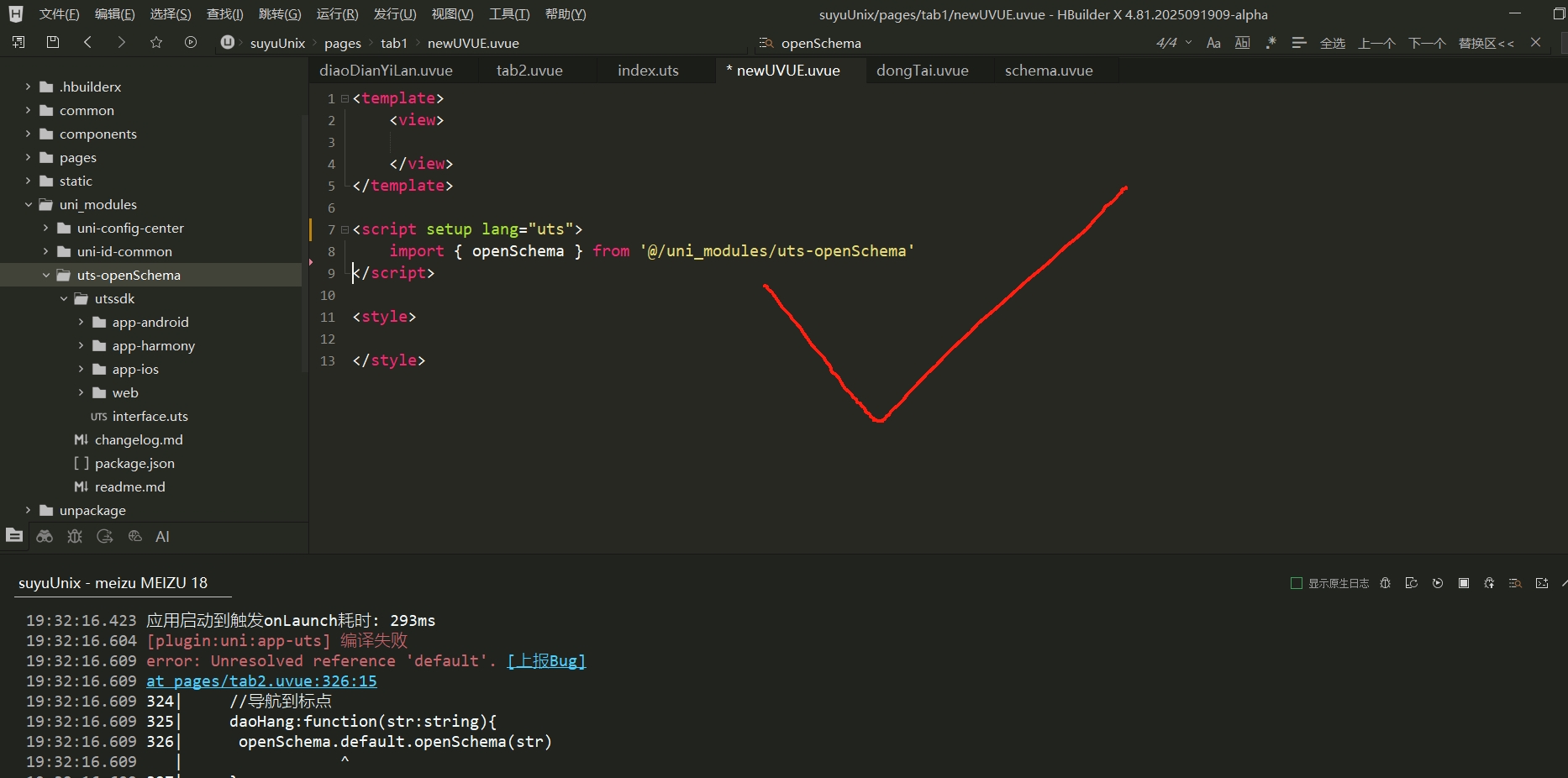The width and height of the screenshot is (1568, 778).
Task: Open the debug bug icon in sidebar bottom
Action: [x=75, y=536]
